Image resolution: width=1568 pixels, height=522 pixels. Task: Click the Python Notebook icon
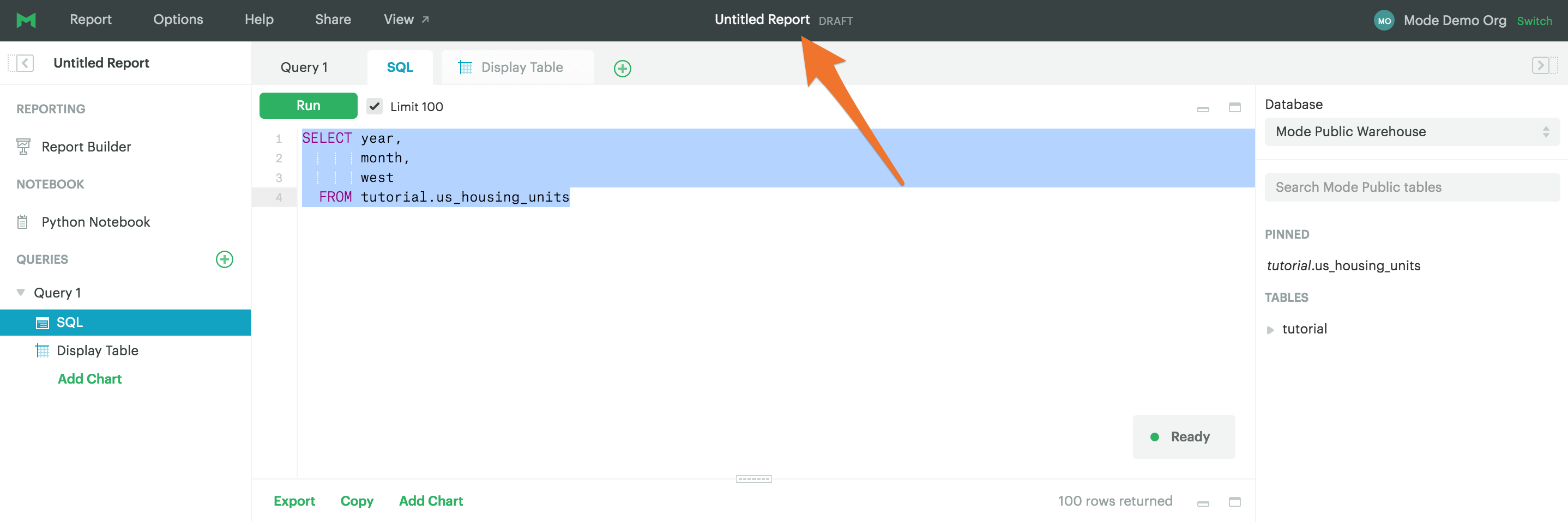[23, 222]
